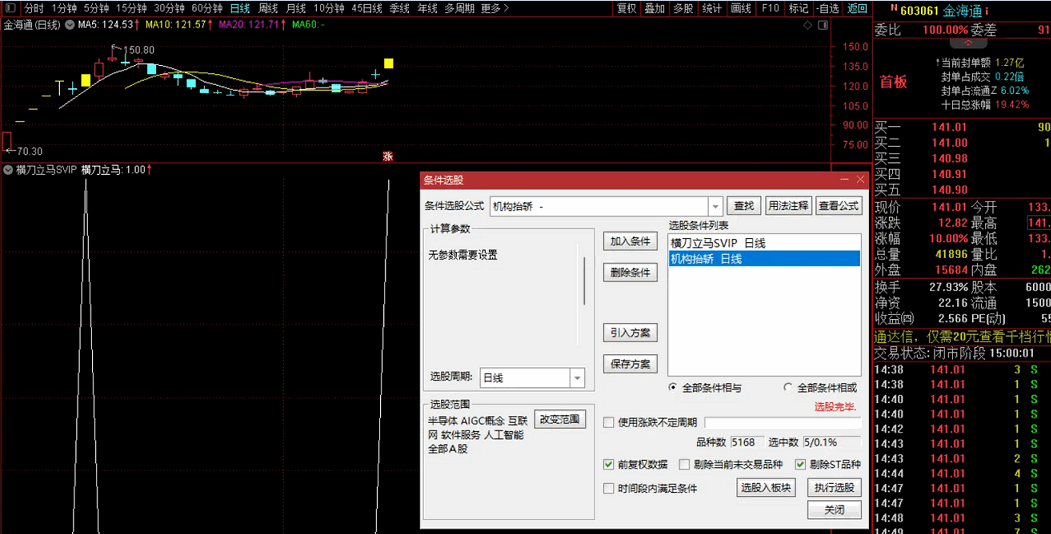Click -自选 in the top toolbar

828,8
